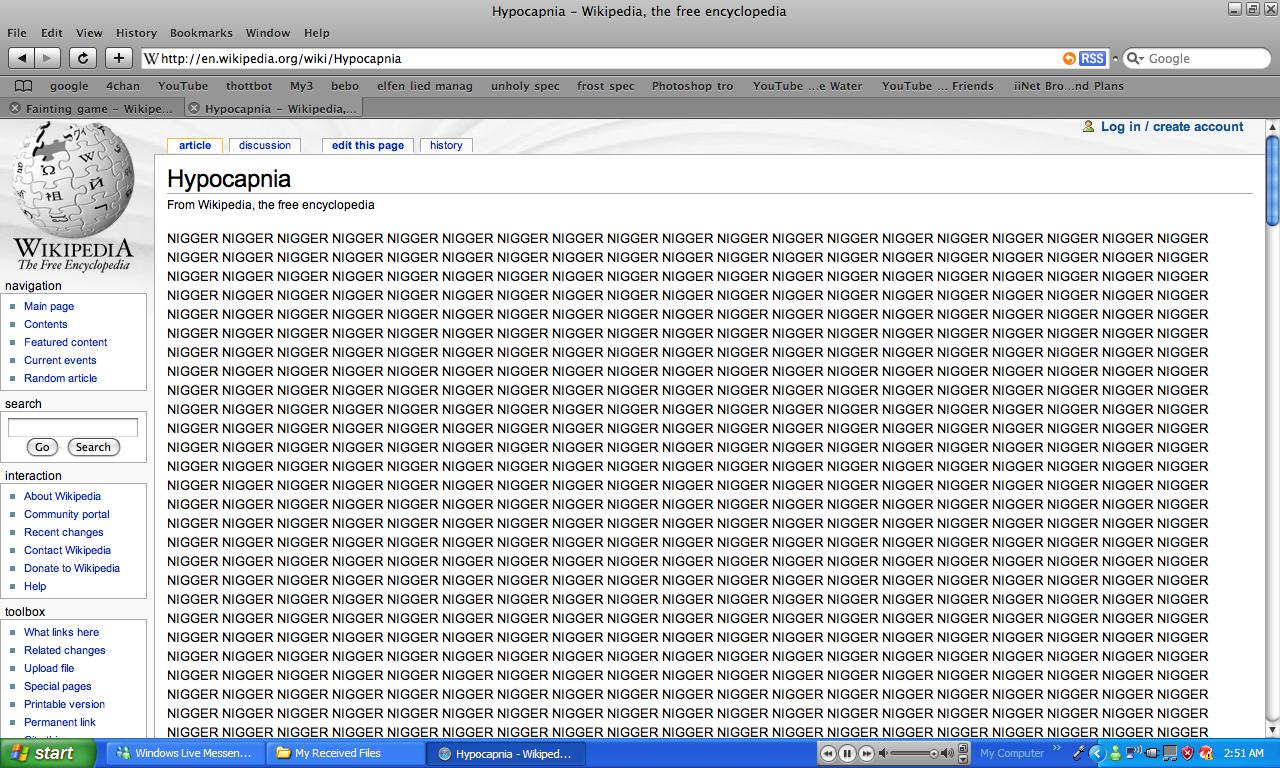Close the Fainting game tab
Screen dimensions: 1280x768
click(14, 108)
